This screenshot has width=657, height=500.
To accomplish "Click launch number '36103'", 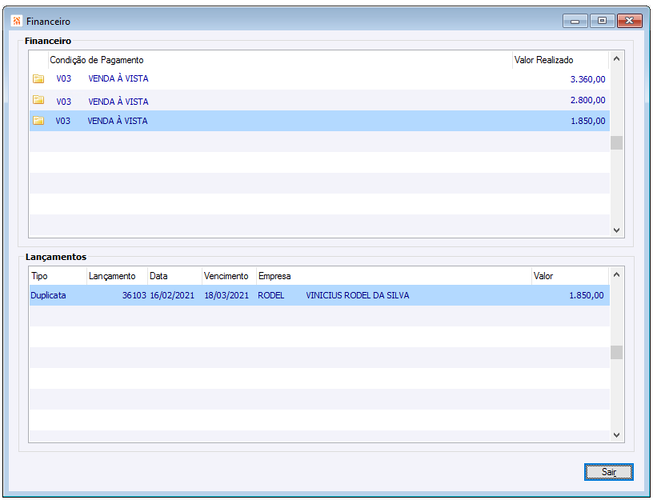I will coord(134,295).
